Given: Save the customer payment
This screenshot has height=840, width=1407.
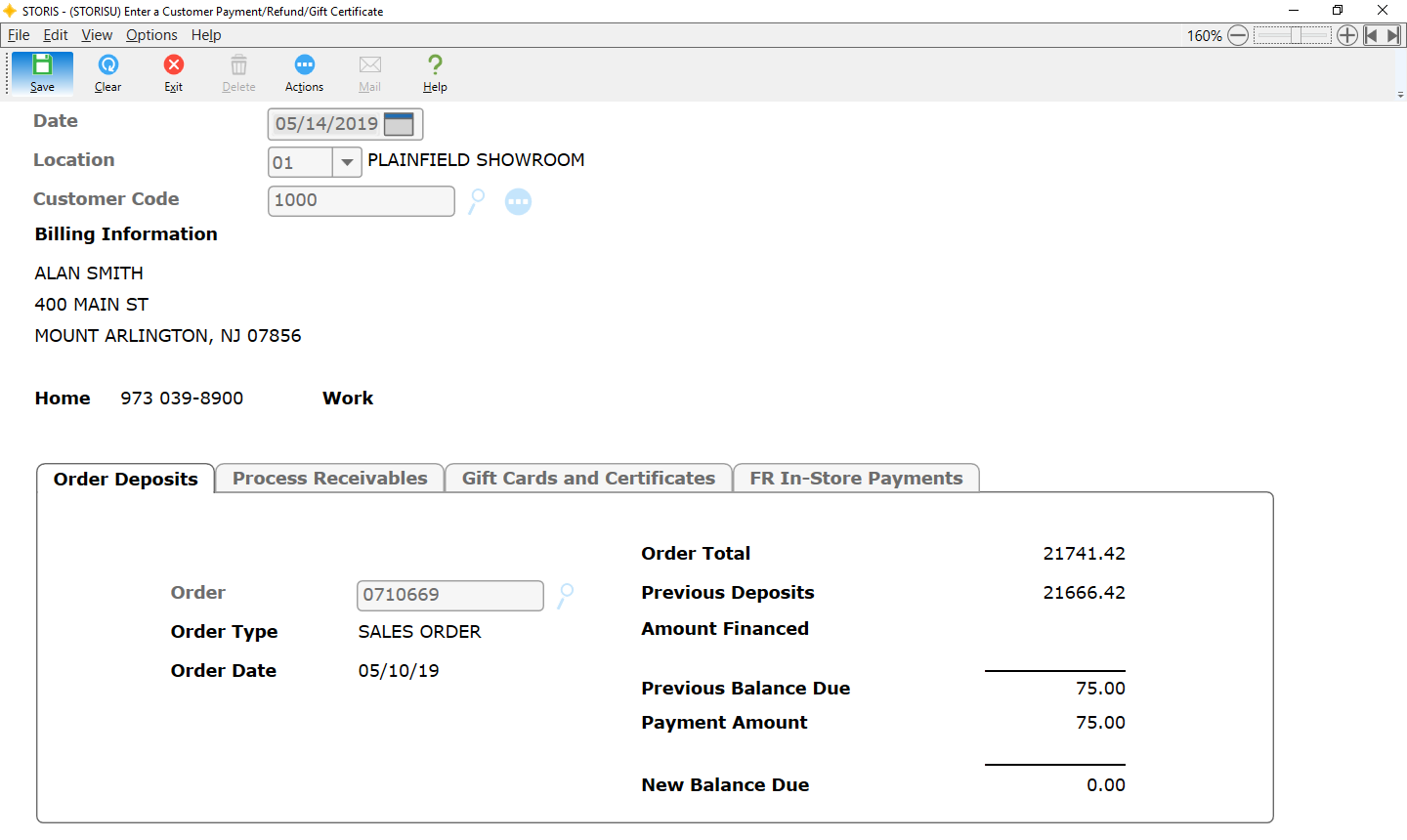Looking at the screenshot, I should click(x=42, y=73).
